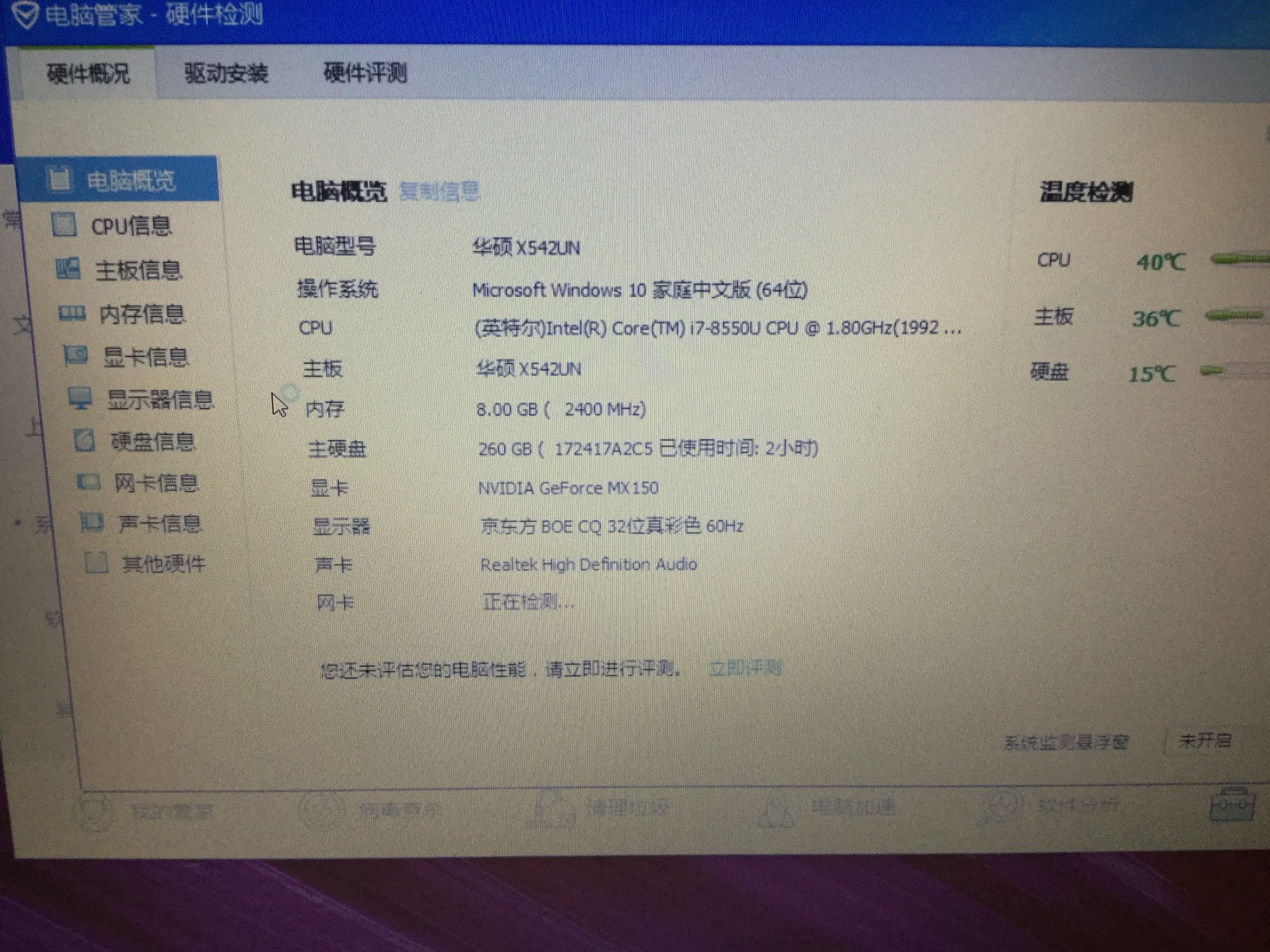Click the 8.00 GB (2400 MHz) memory value
The height and width of the screenshot is (952, 1270).
coord(561,409)
